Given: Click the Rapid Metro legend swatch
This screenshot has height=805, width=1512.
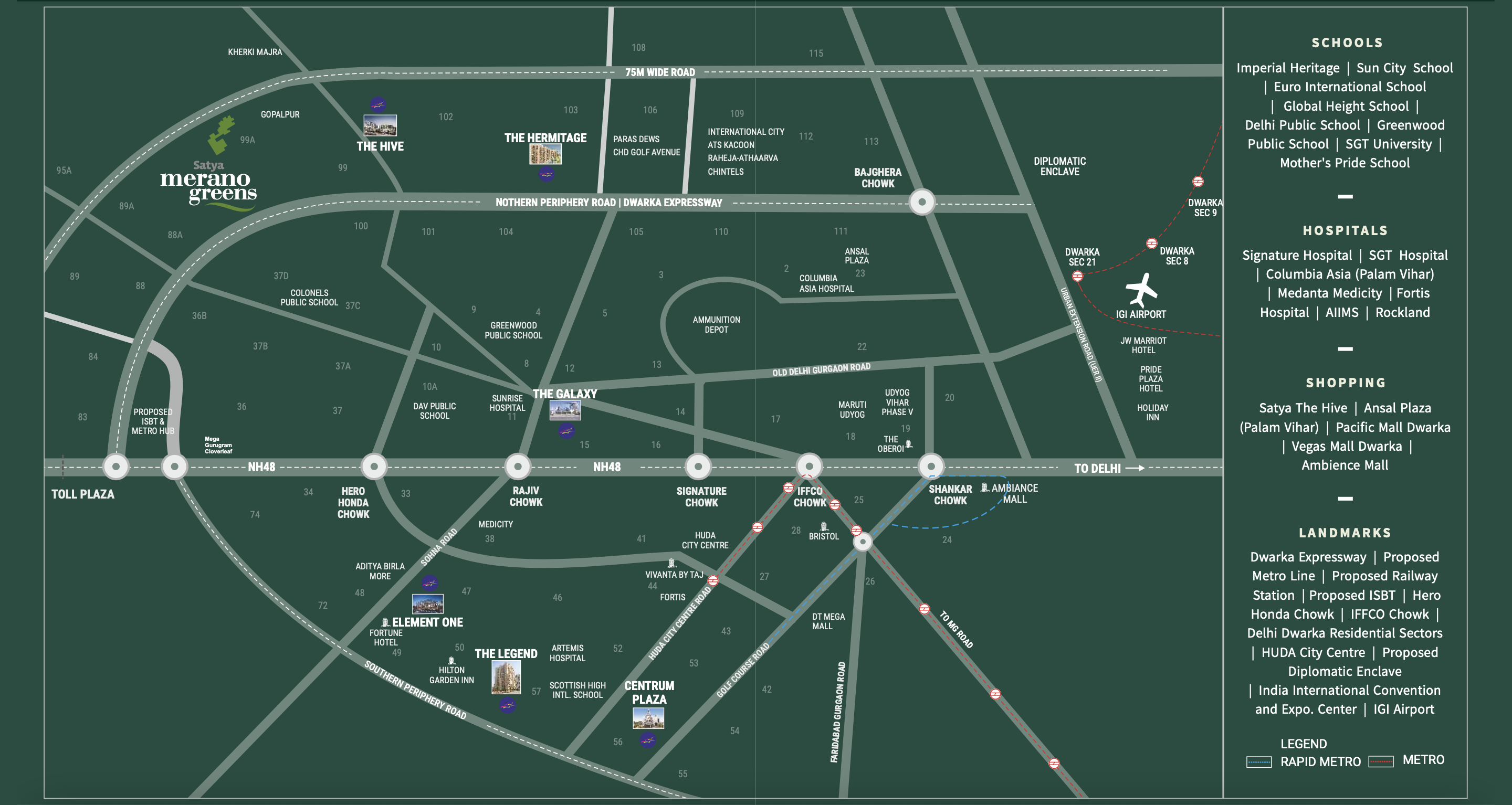Looking at the screenshot, I should click(1259, 762).
